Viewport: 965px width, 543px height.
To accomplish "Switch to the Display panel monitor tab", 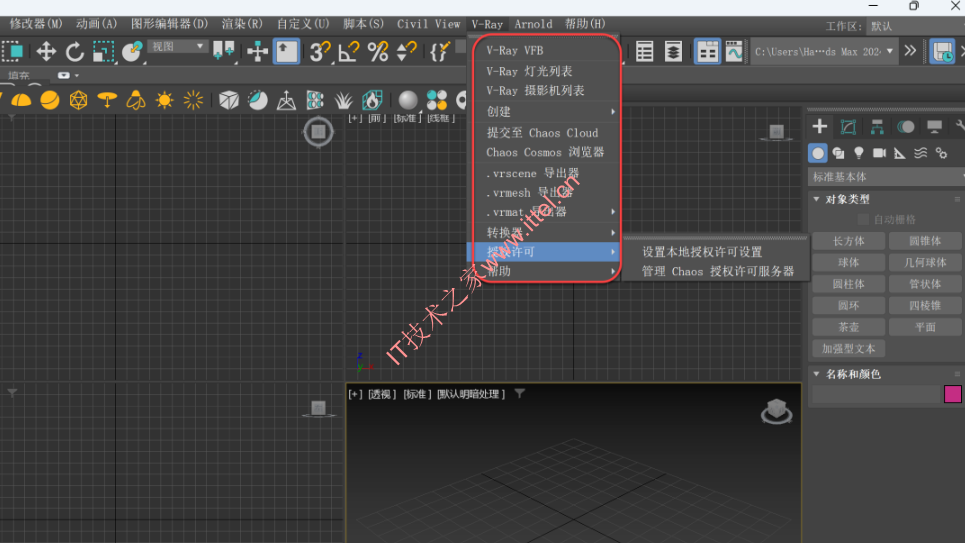I will click(934, 127).
